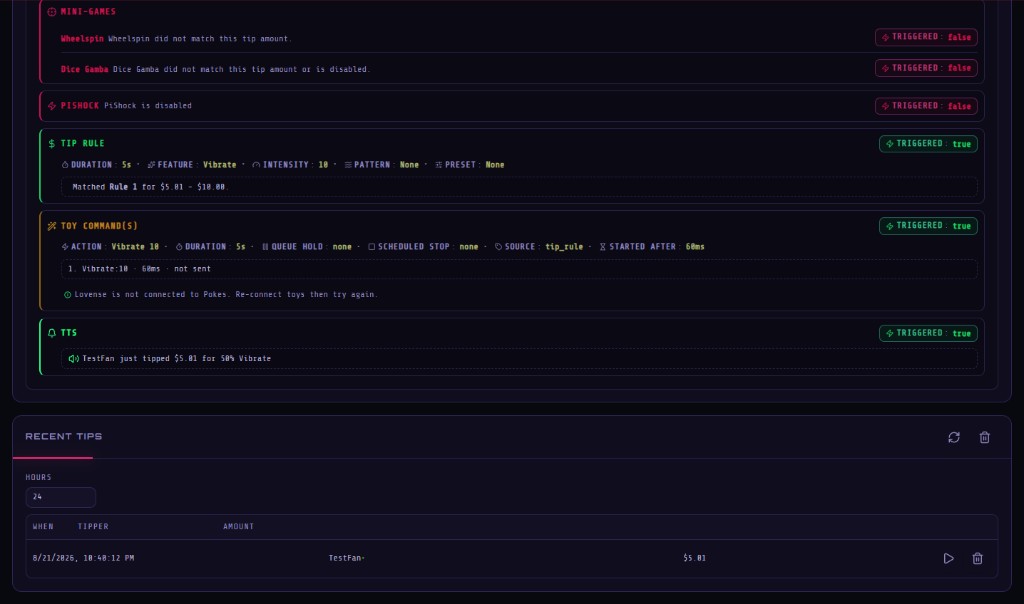The height and width of the screenshot is (604, 1024).
Task: Click the Queue Hold pause icon
Action: click(265, 247)
